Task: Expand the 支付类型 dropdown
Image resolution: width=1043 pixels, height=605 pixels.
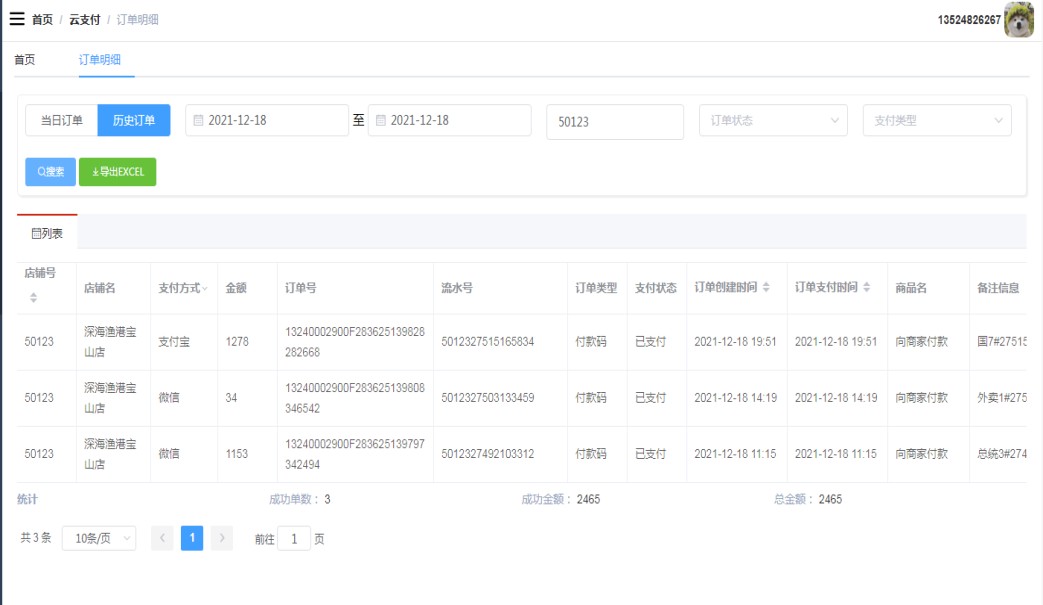Action: [x=937, y=120]
